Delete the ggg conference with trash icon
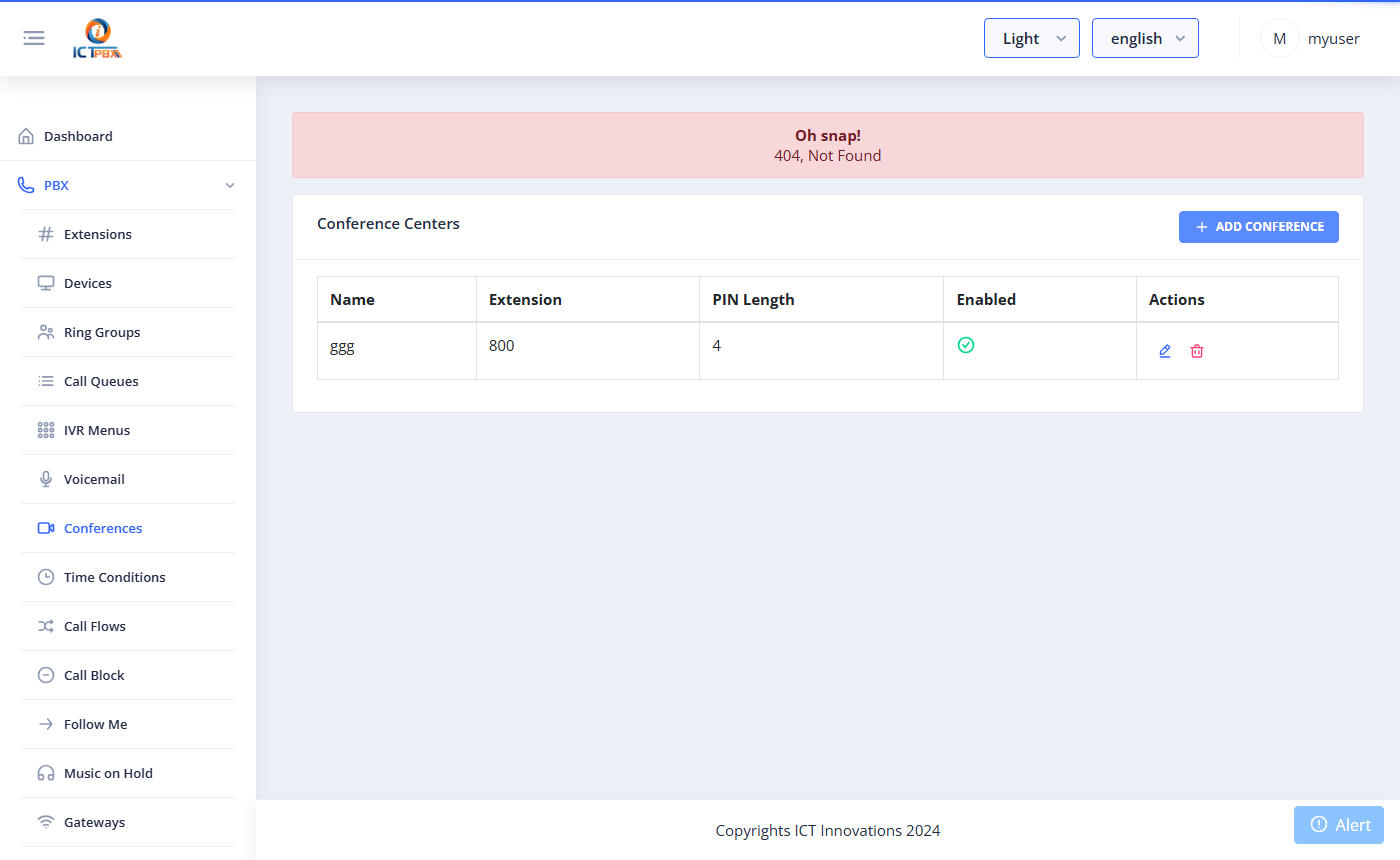This screenshot has width=1400, height=860. [x=1197, y=351]
